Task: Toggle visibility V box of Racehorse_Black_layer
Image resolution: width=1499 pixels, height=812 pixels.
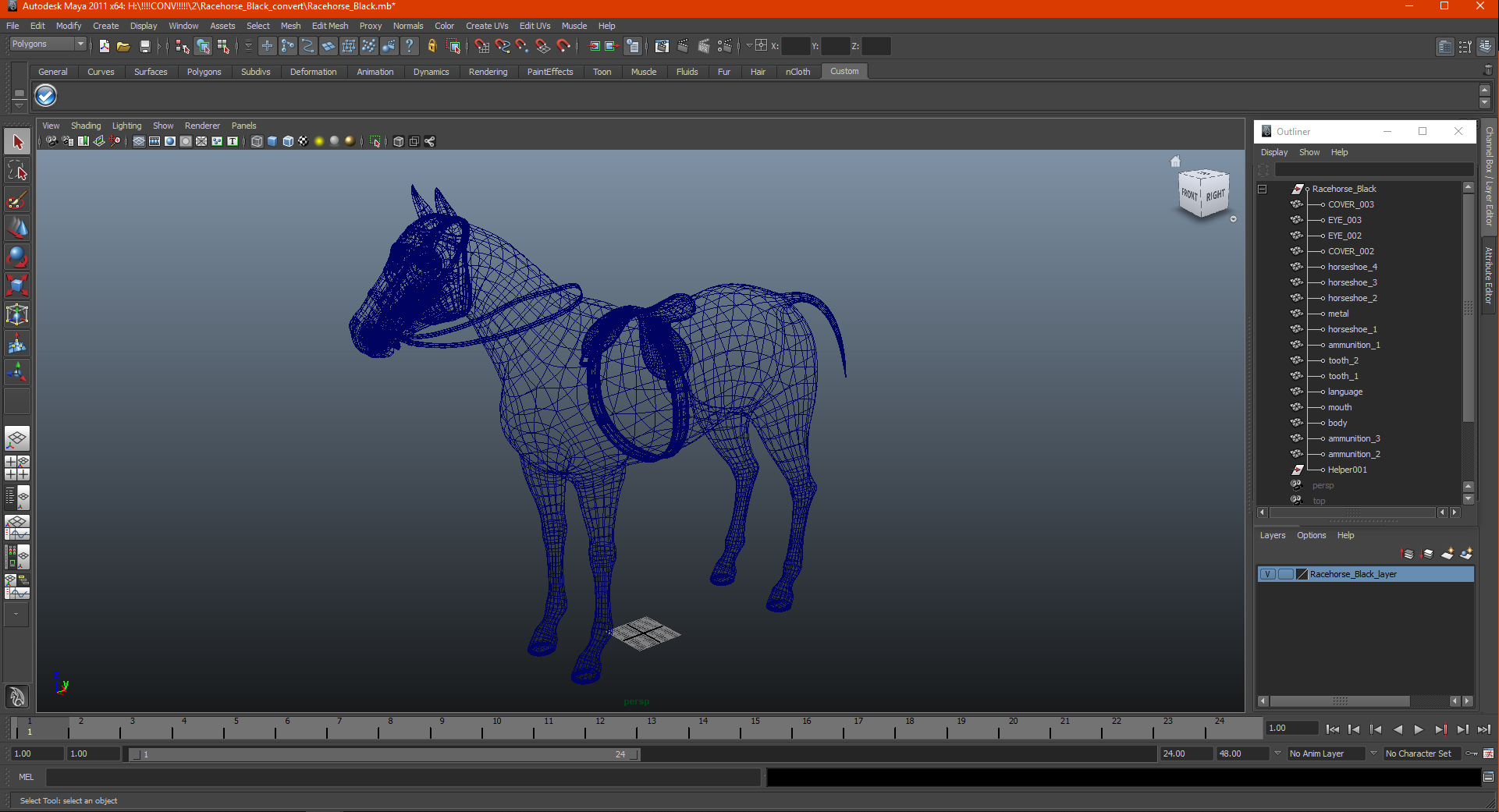Action: click(1268, 574)
